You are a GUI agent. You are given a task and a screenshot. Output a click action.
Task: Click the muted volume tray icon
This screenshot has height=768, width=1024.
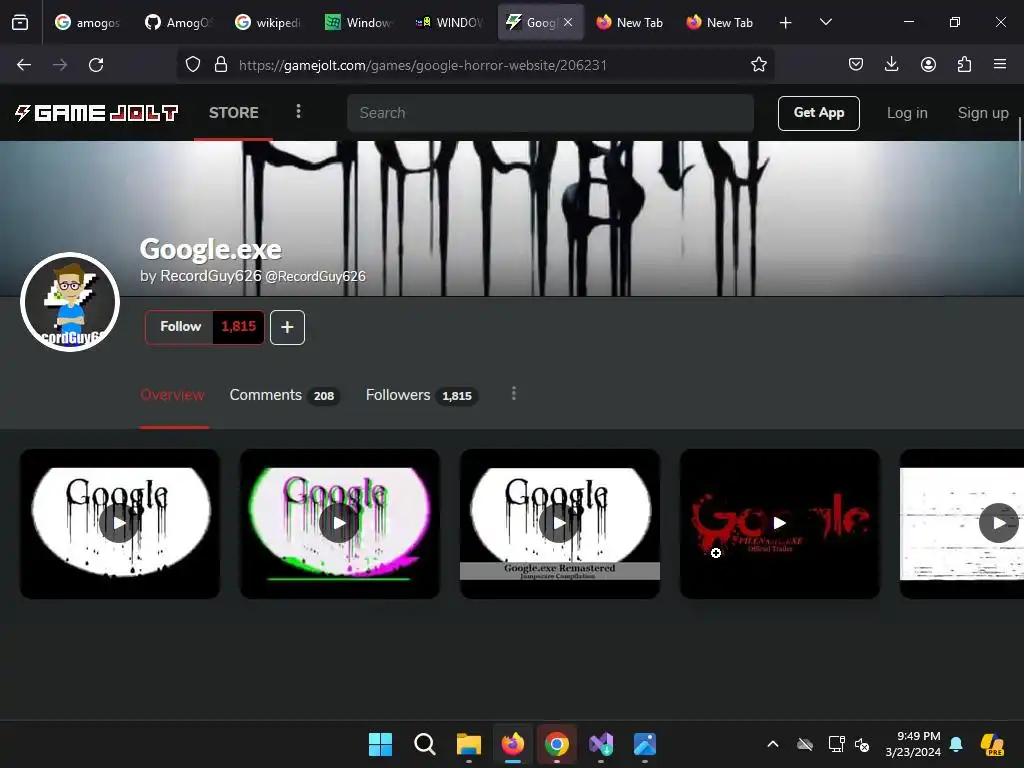[x=862, y=744]
